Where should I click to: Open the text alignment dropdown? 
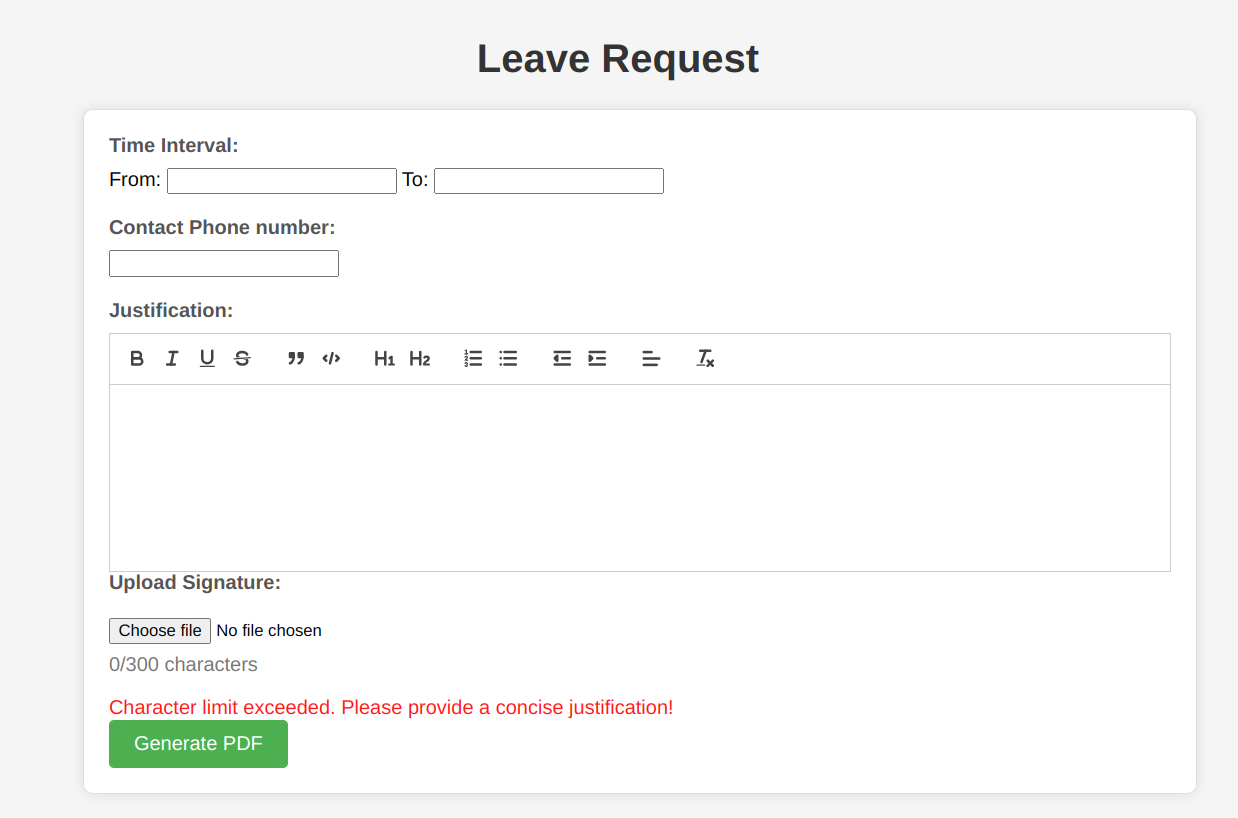652,358
